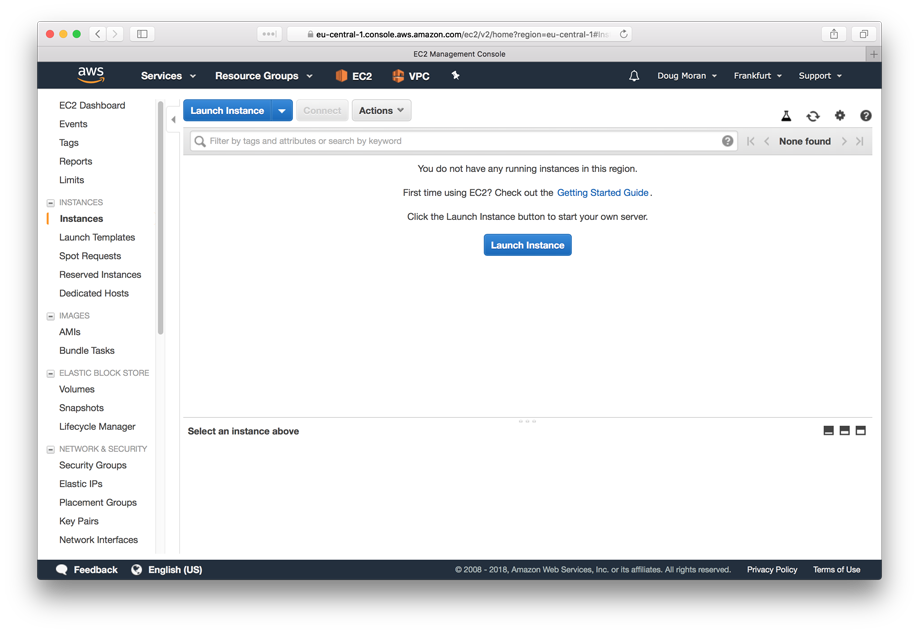Go back in Safari

98,34
